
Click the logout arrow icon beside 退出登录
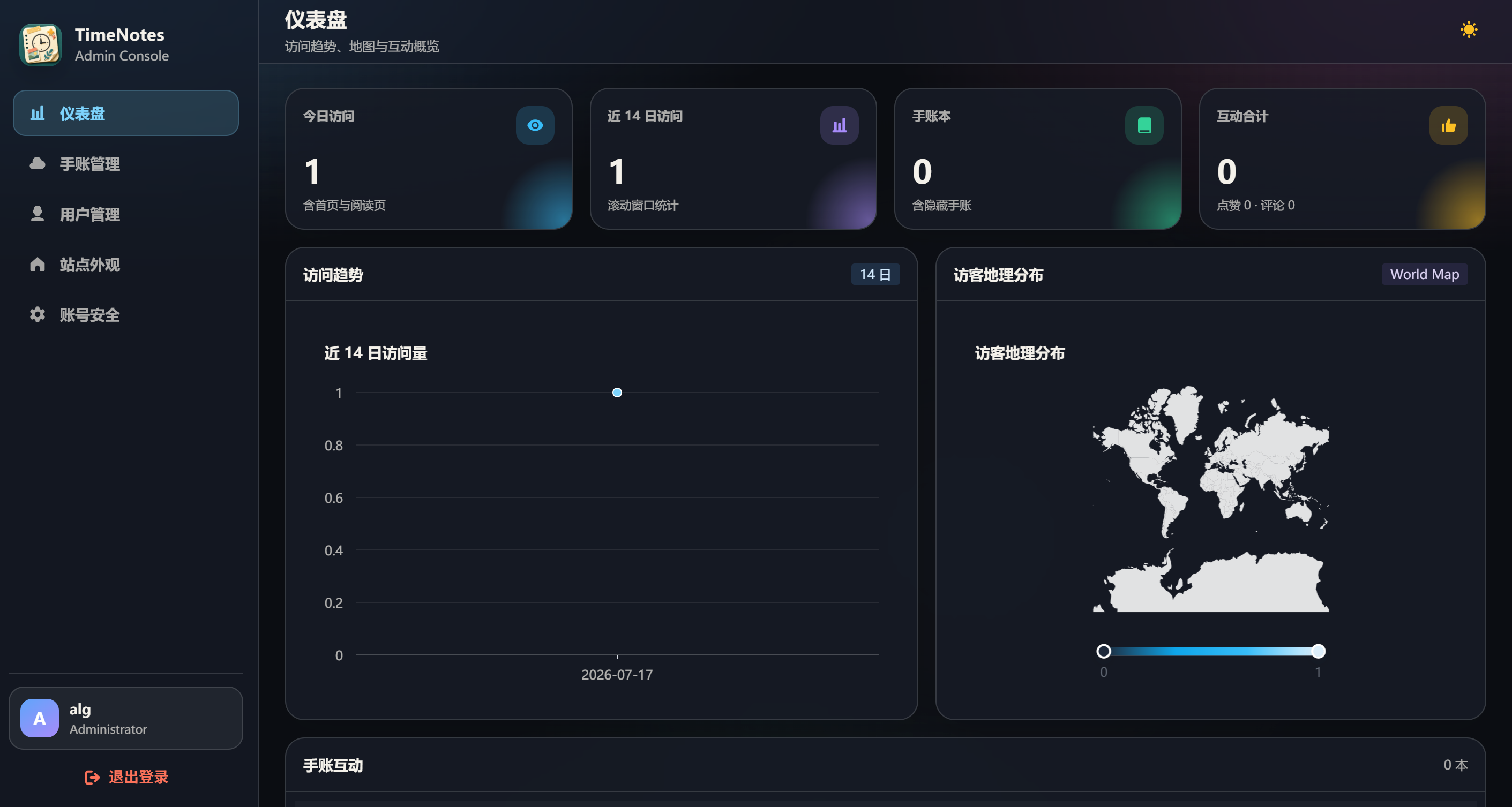[x=92, y=777]
